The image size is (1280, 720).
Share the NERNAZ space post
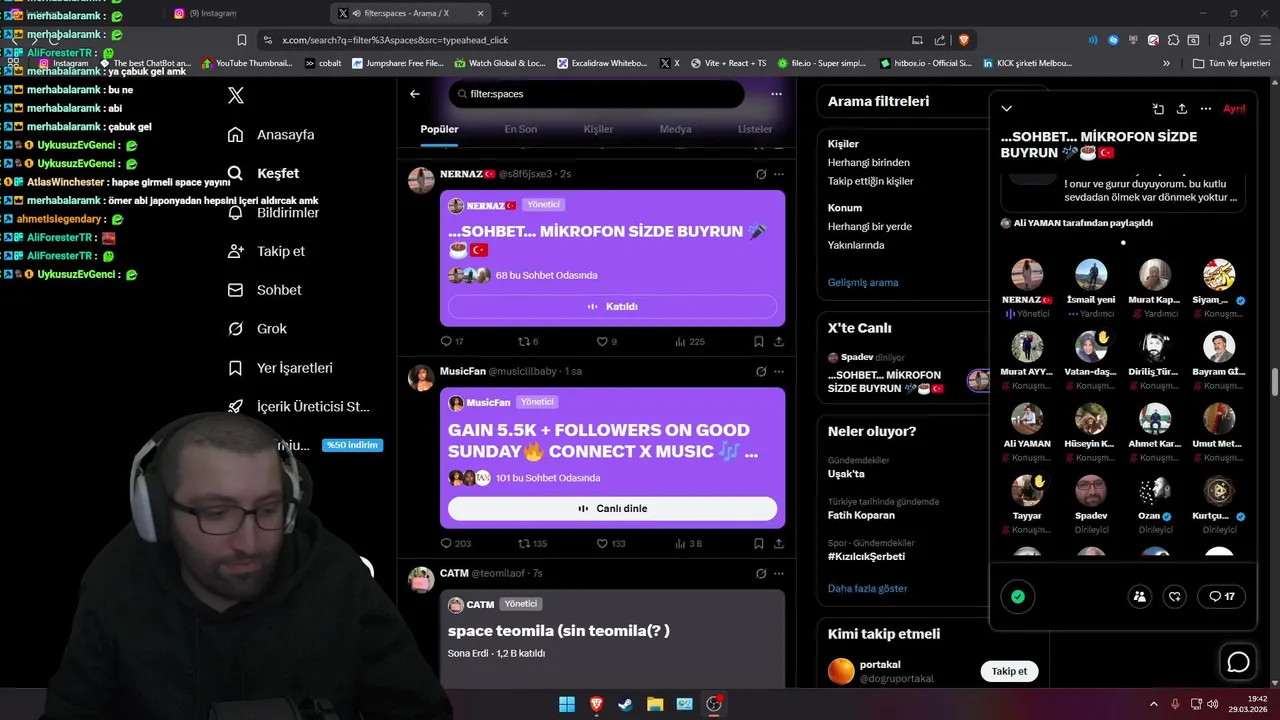click(x=779, y=342)
